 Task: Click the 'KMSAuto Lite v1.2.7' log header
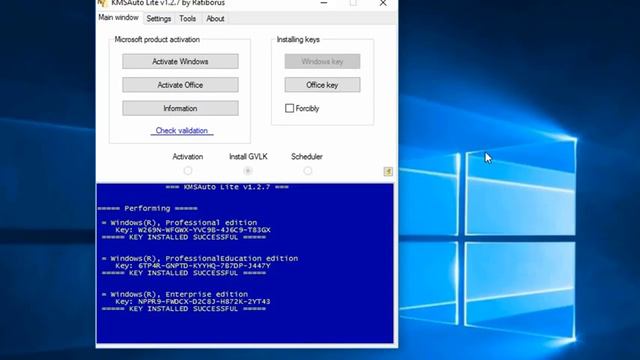point(227,187)
